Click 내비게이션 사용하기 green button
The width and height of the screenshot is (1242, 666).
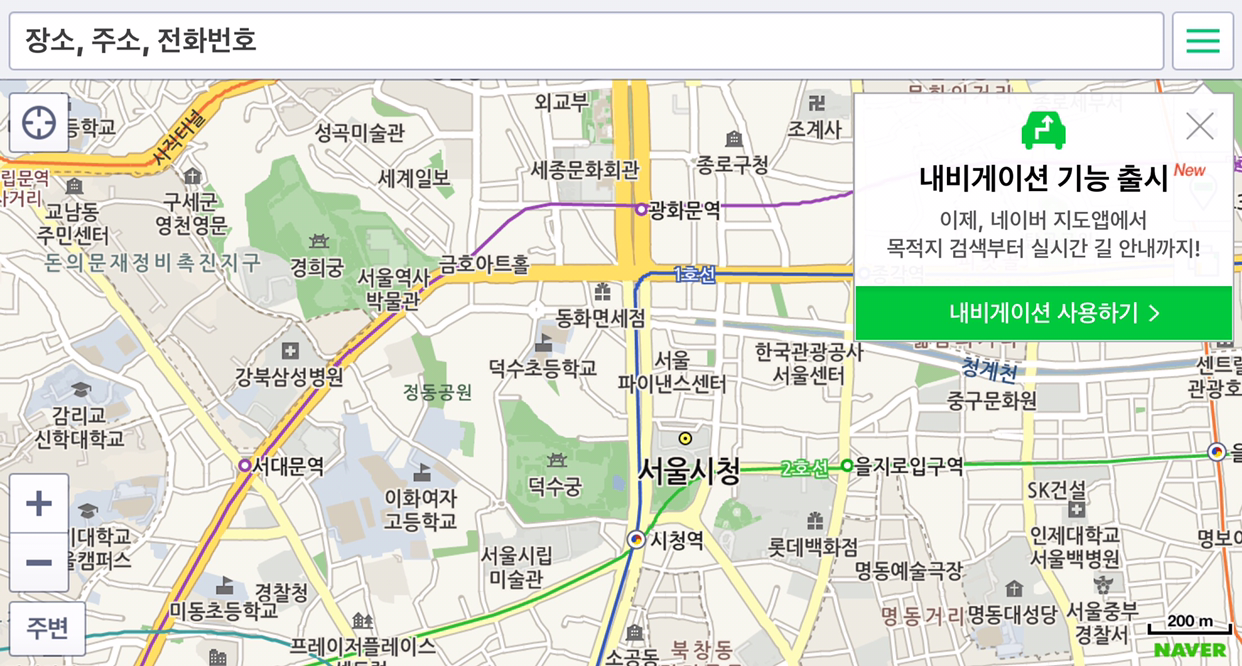click(x=1044, y=313)
